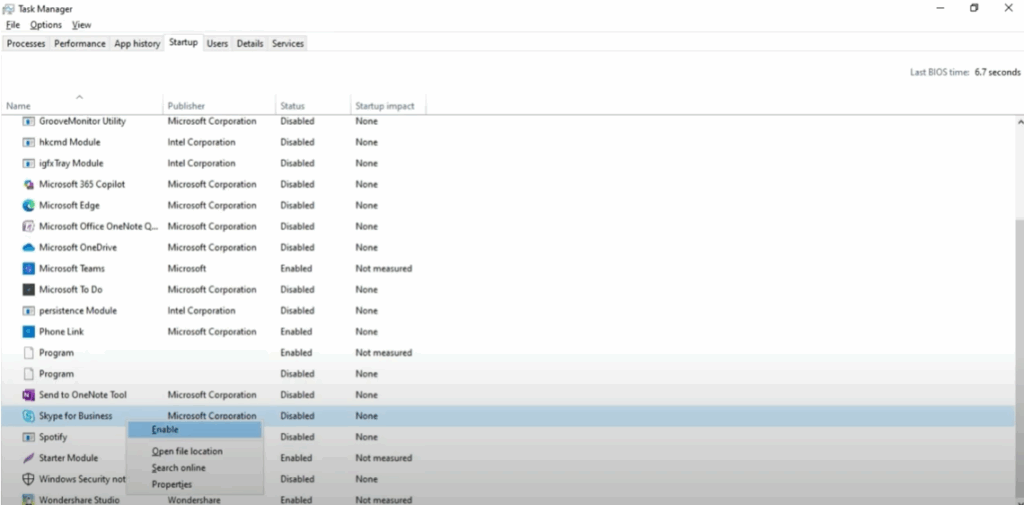Switch to the Users tab
The width and height of the screenshot is (1024, 505).
tap(217, 44)
